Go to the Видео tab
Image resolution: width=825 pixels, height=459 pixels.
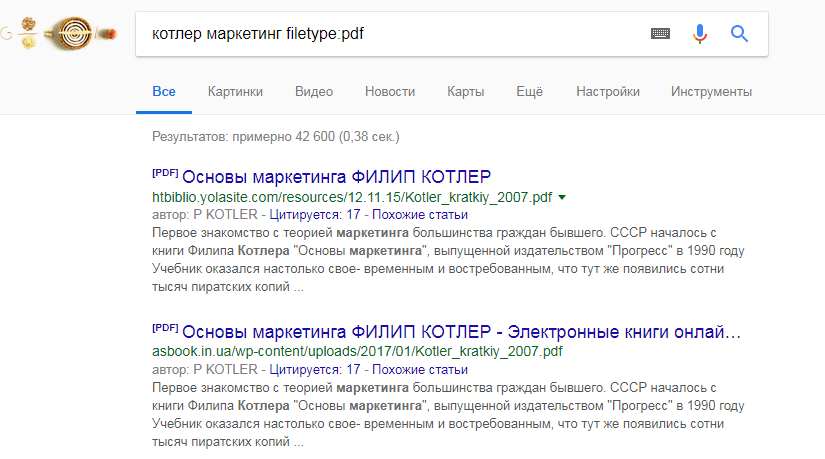(x=314, y=92)
